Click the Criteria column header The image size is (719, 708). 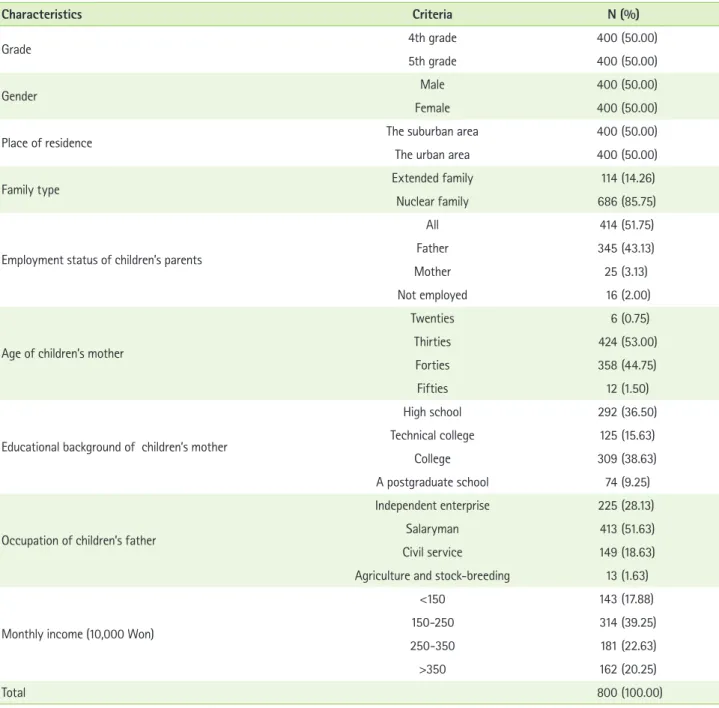coord(432,14)
